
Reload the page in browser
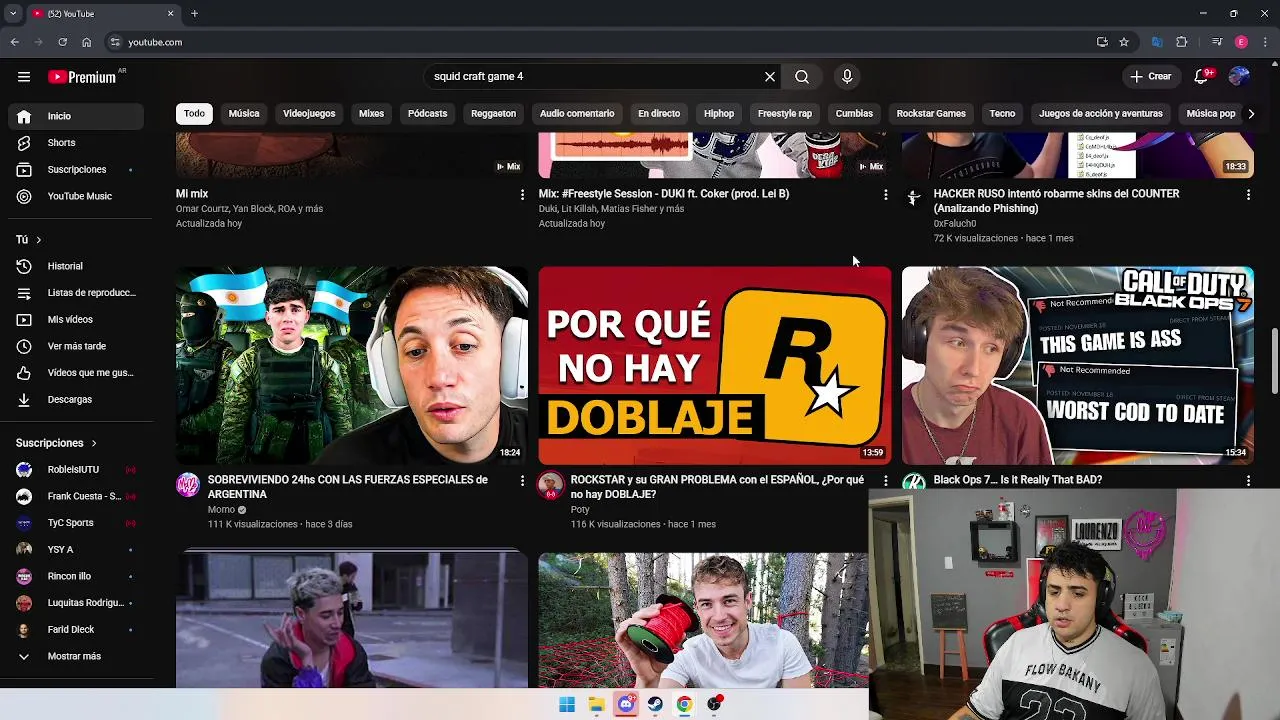point(62,42)
